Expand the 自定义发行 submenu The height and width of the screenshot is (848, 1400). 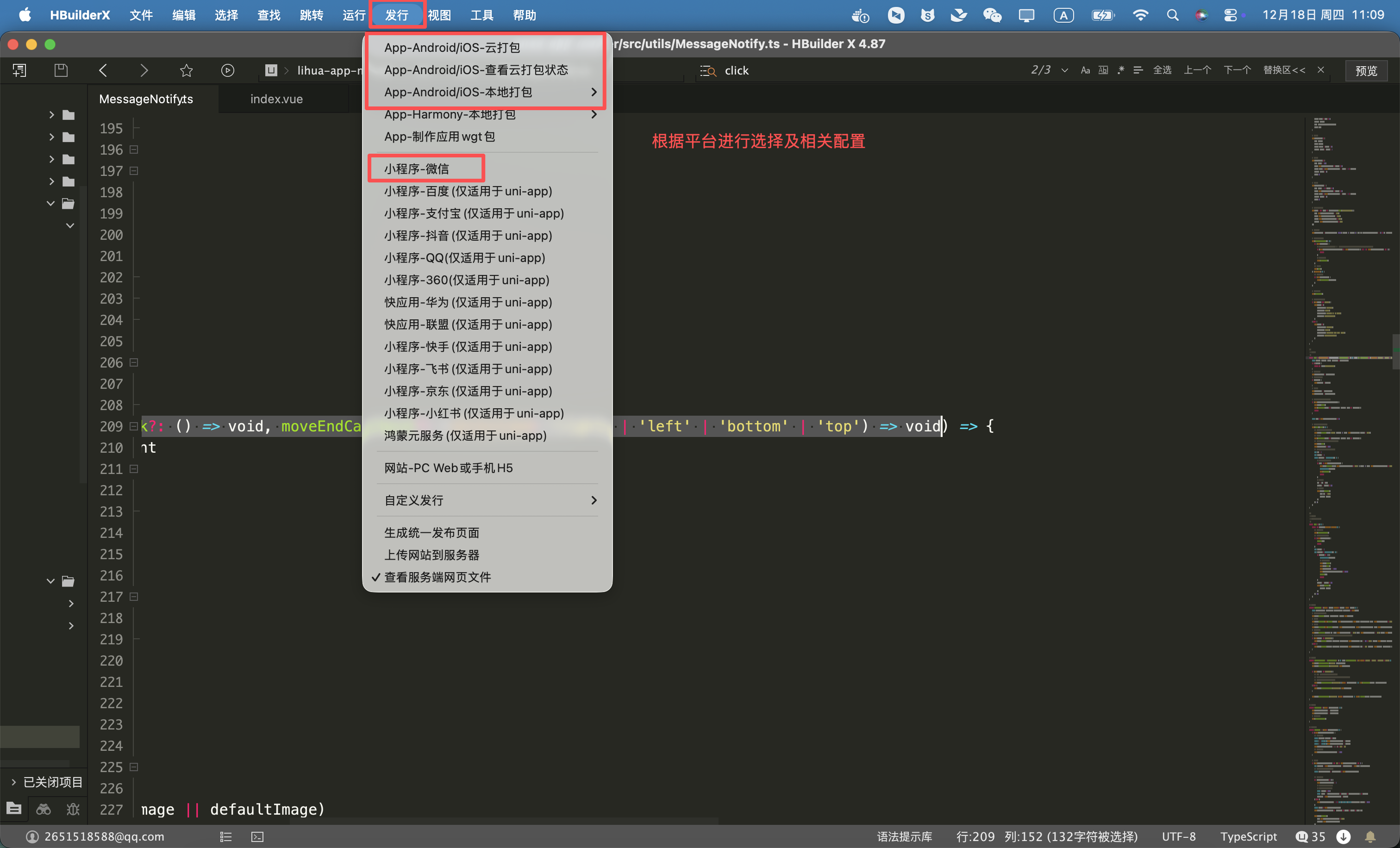coord(488,500)
